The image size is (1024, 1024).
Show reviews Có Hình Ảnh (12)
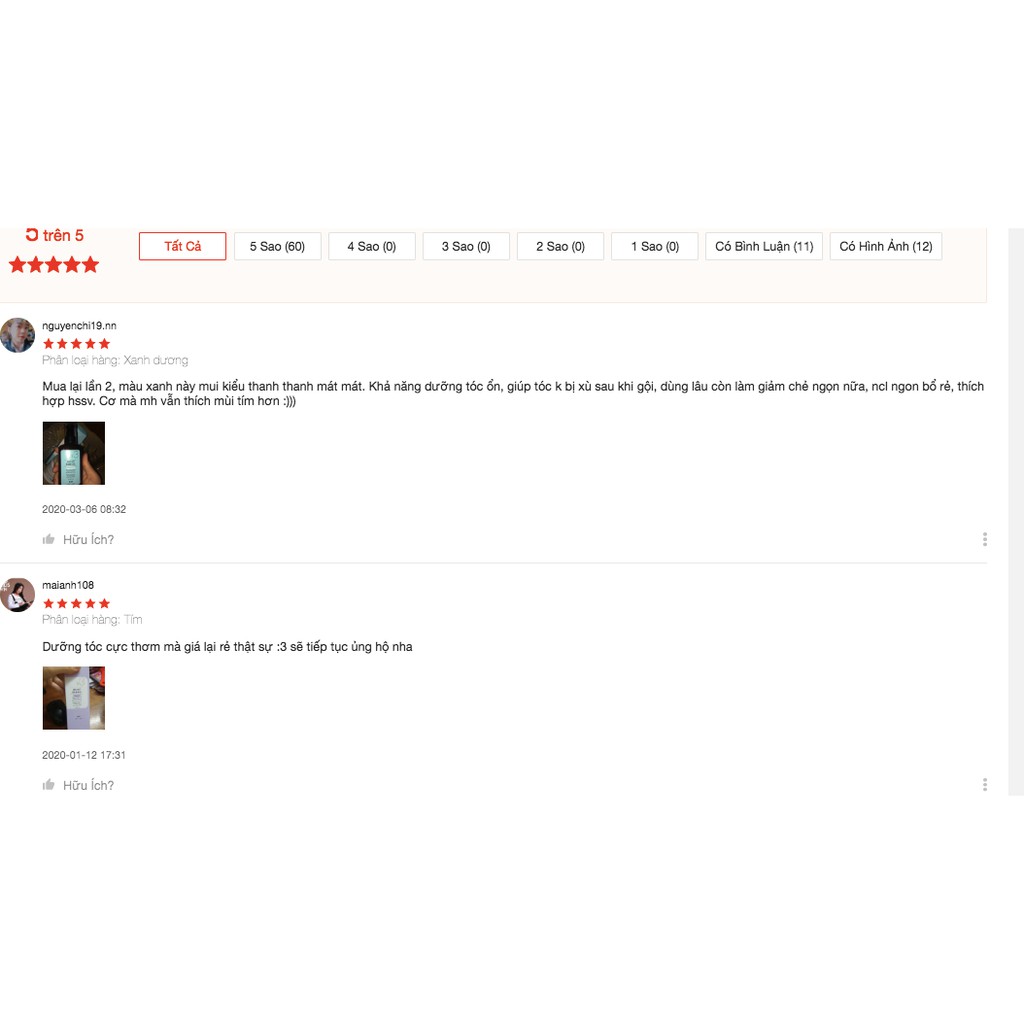tap(886, 246)
